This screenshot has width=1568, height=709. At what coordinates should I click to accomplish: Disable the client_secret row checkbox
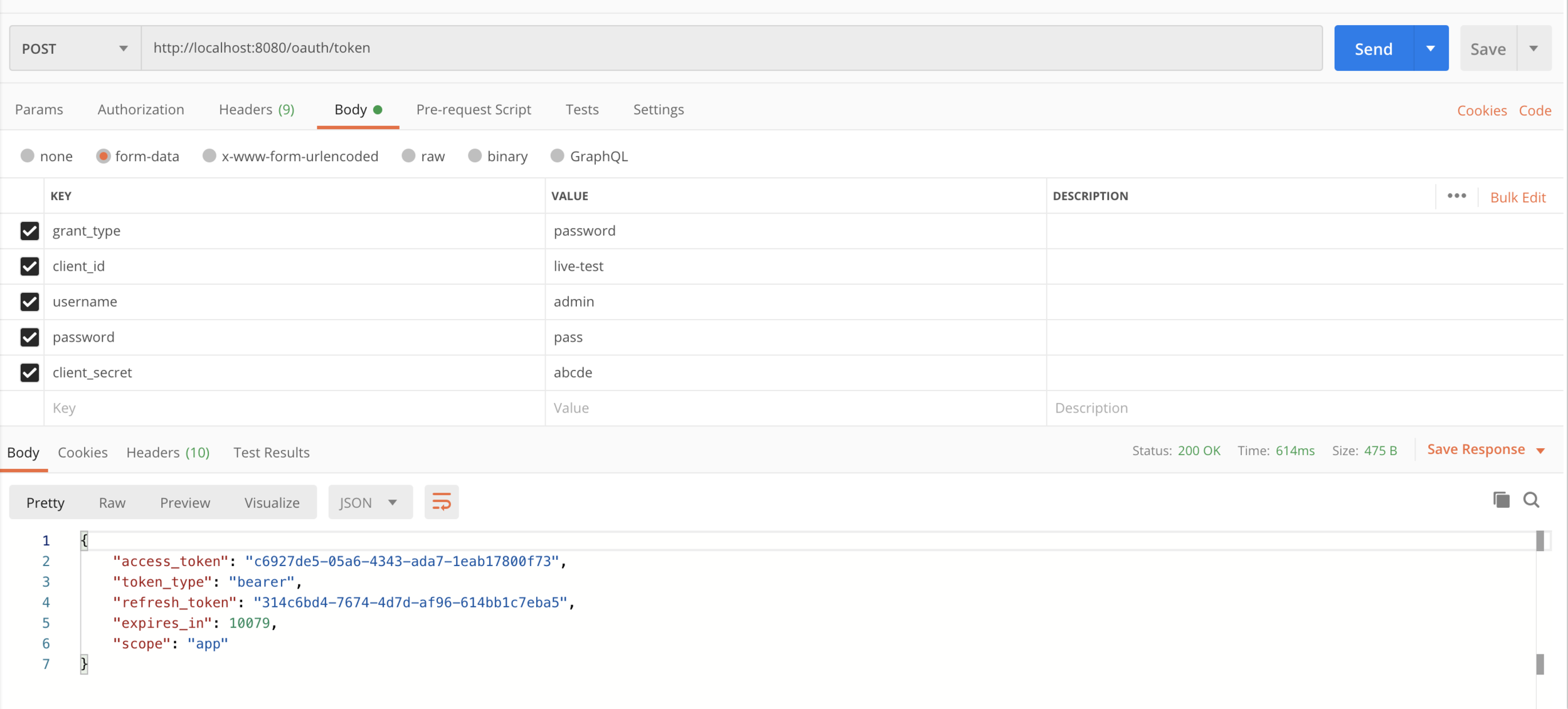[x=29, y=372]
